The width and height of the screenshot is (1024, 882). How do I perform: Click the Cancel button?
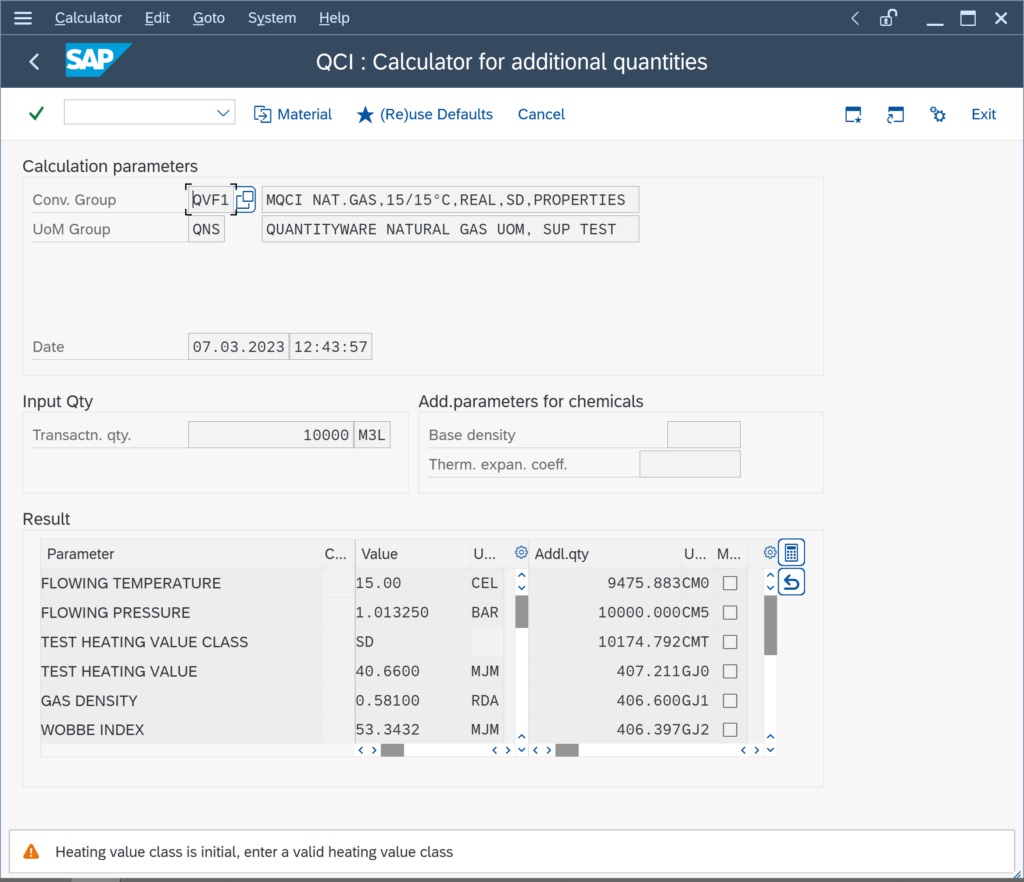pyautogui.click(x=541, y=114)
